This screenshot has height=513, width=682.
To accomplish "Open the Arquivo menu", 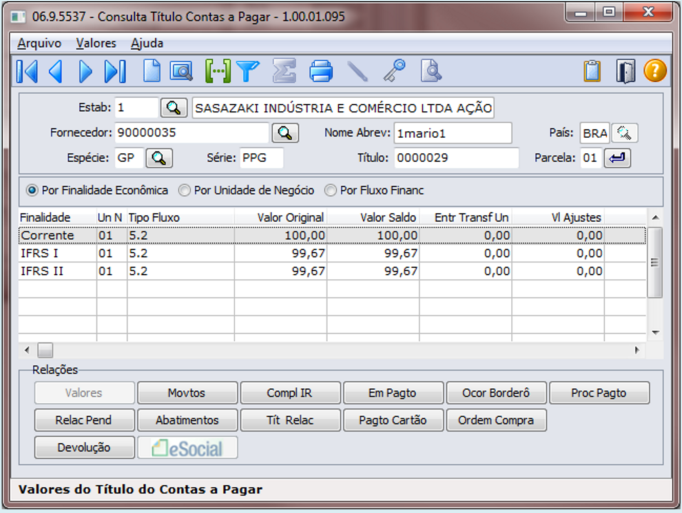I will (39, 43).
